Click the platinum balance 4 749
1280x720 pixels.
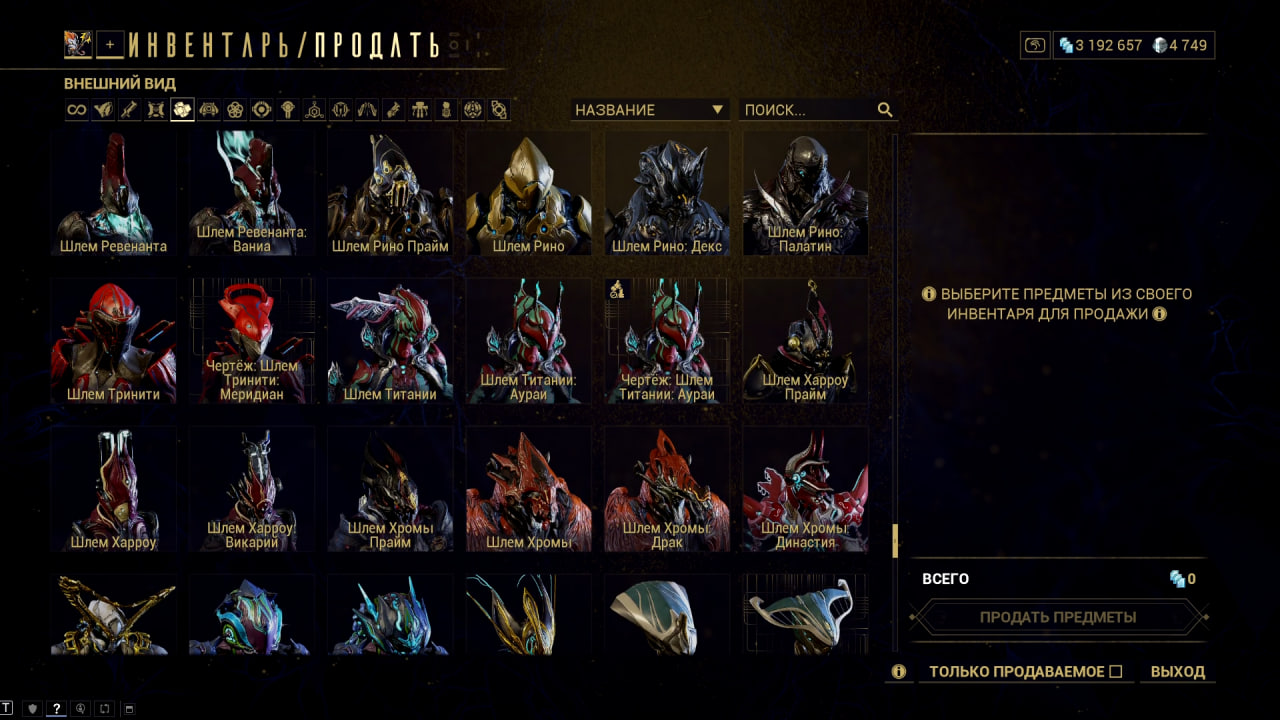point(1180,45)
